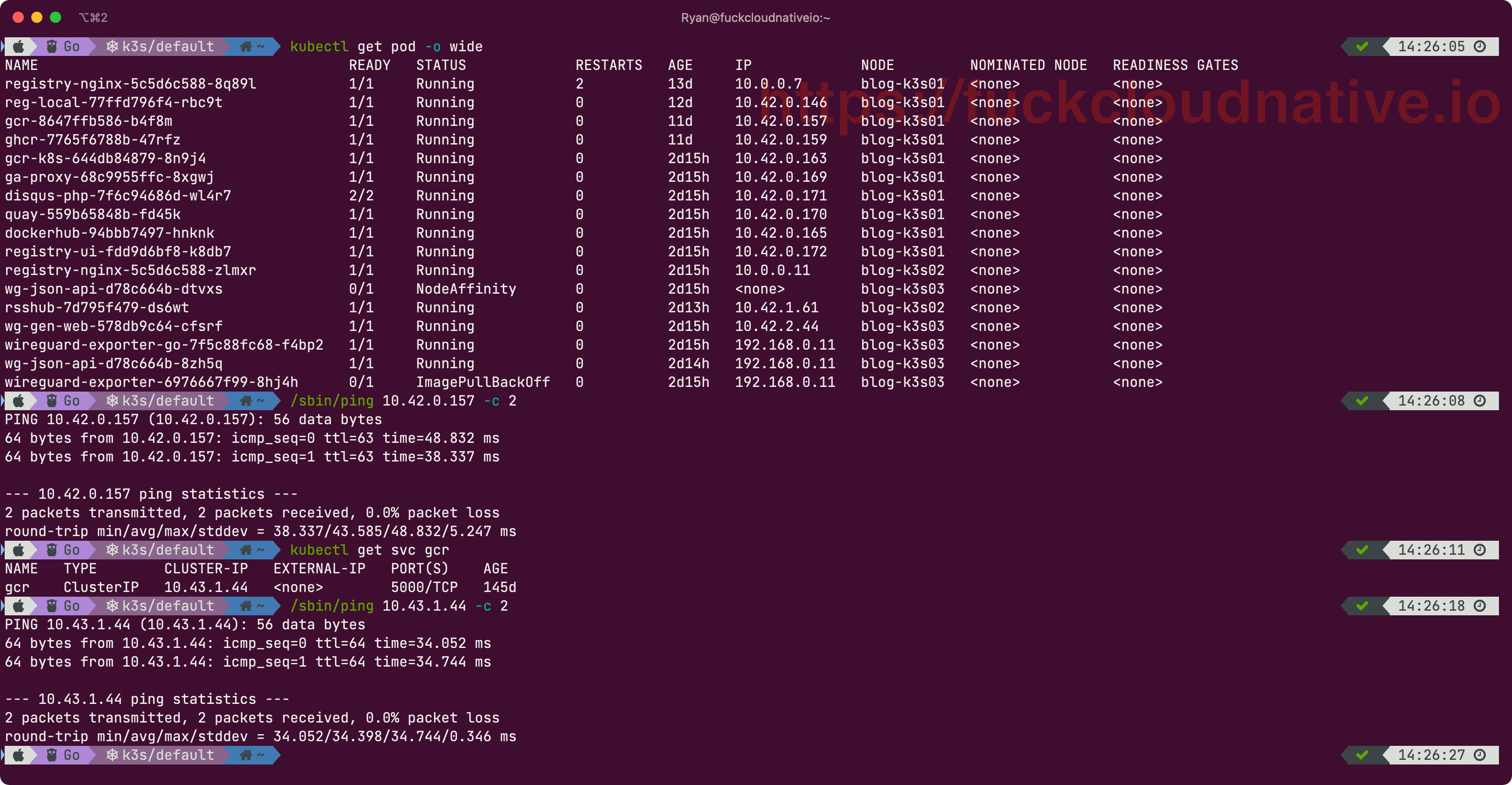
Task: Click the IP 10.42.1.61 in pod list
Action: click(777, 308)
